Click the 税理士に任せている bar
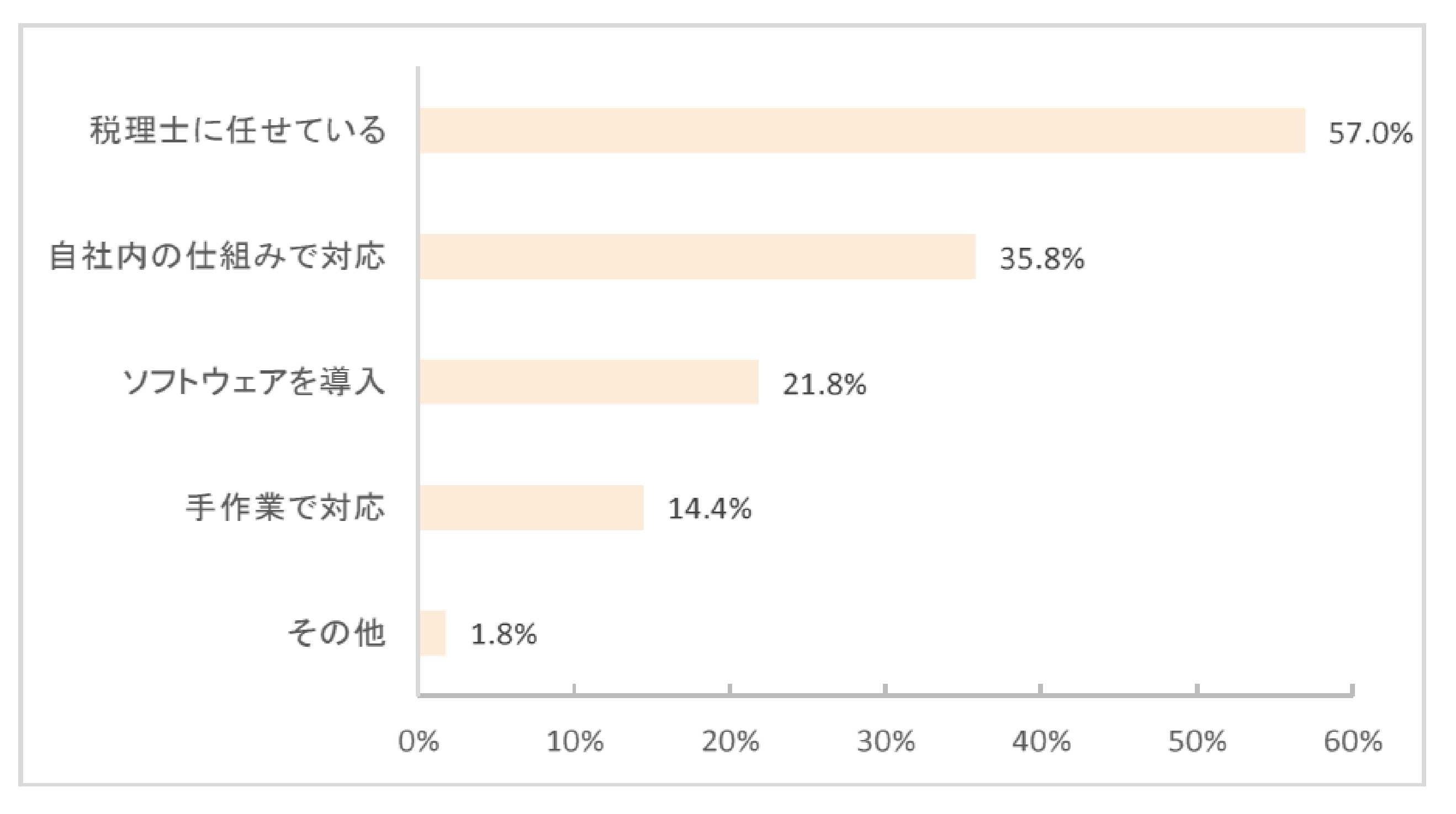Viewport: 1456px width, 814px height. click(x=862, y=130)
